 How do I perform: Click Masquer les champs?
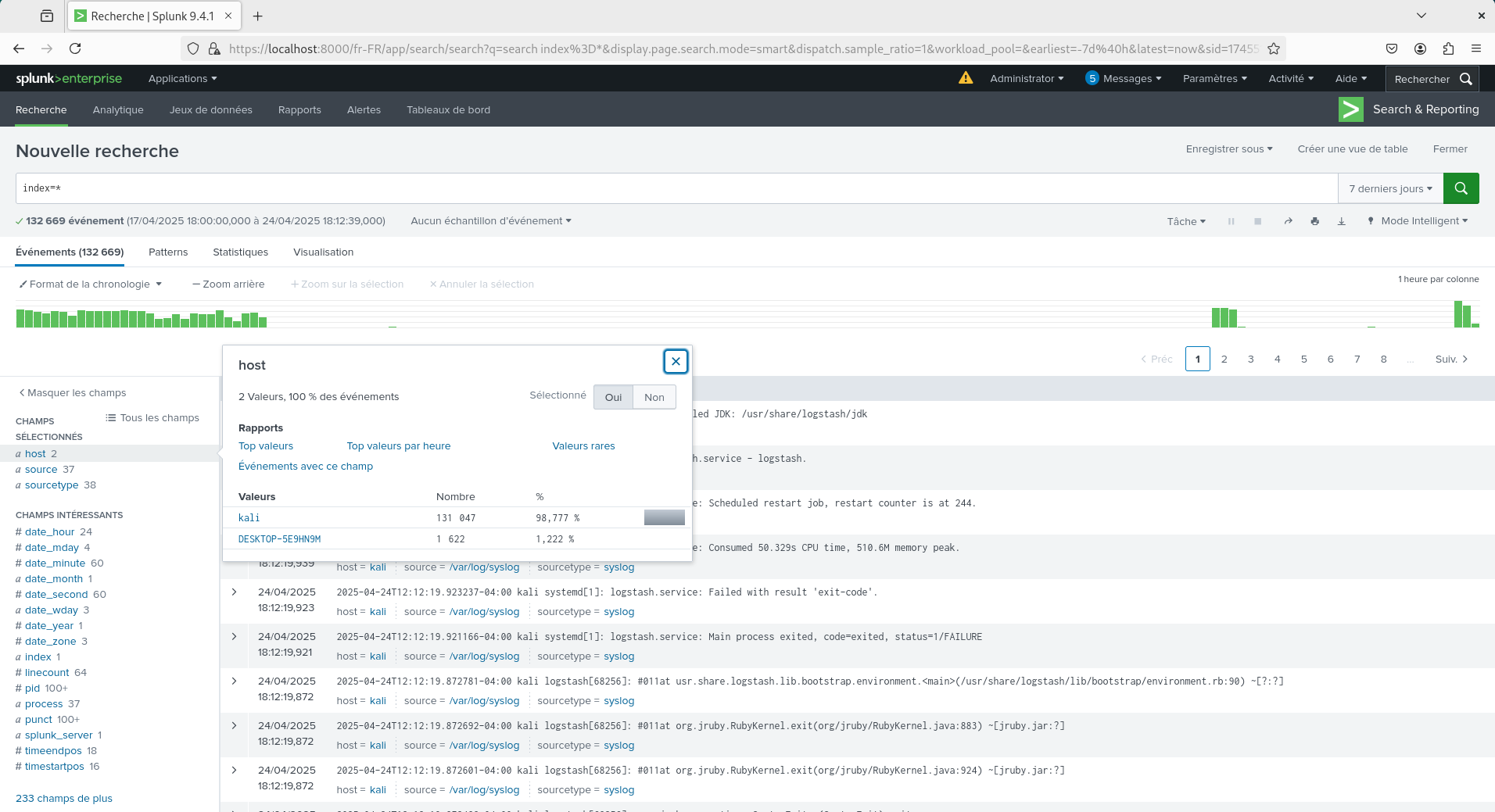pos(72,393)
